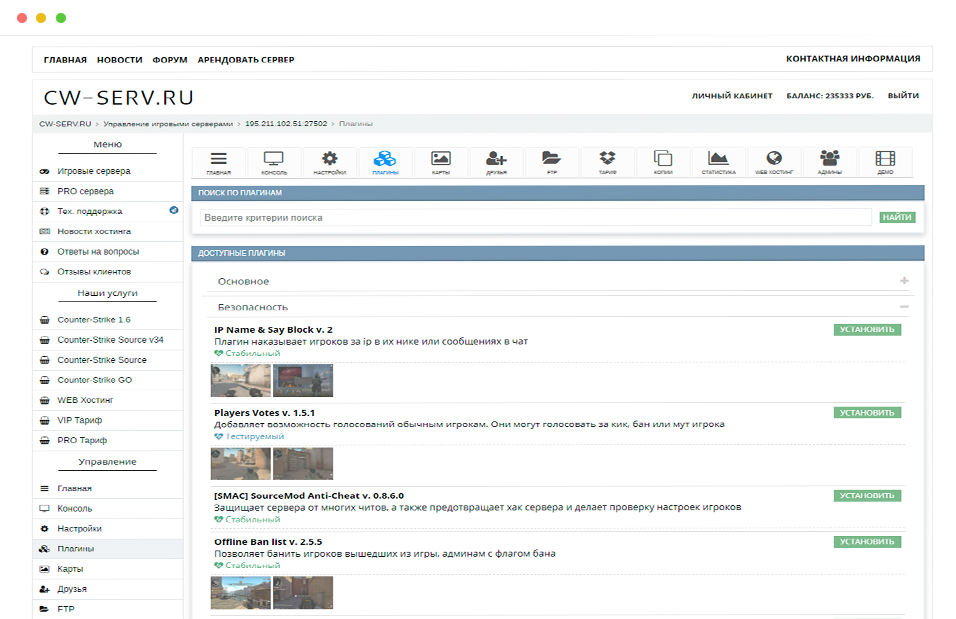Open Counter-Strike GO in sidebar services

[x=94, y=380]
